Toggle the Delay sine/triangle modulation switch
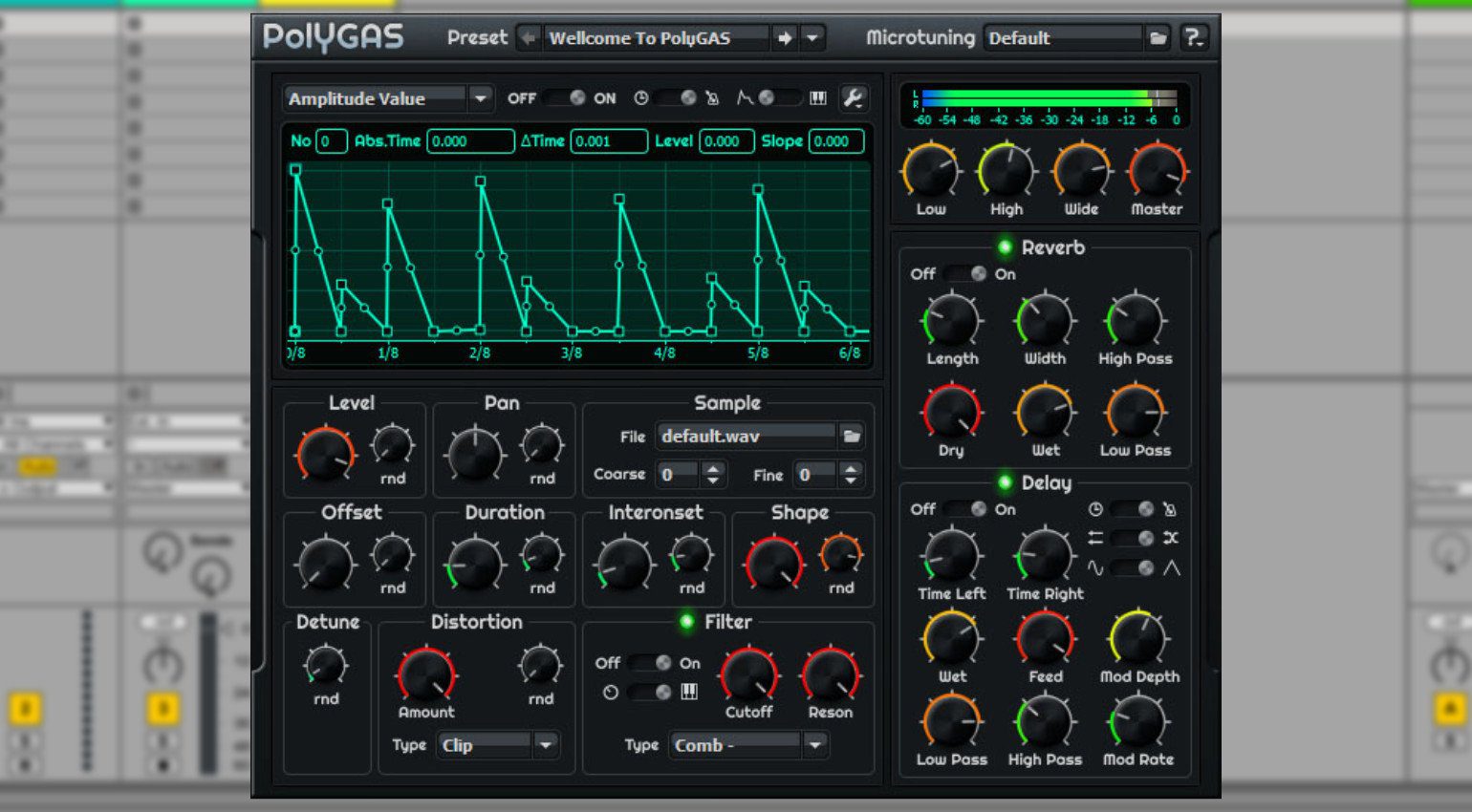Screen dimensions: 1472x812 [1134, 567]
